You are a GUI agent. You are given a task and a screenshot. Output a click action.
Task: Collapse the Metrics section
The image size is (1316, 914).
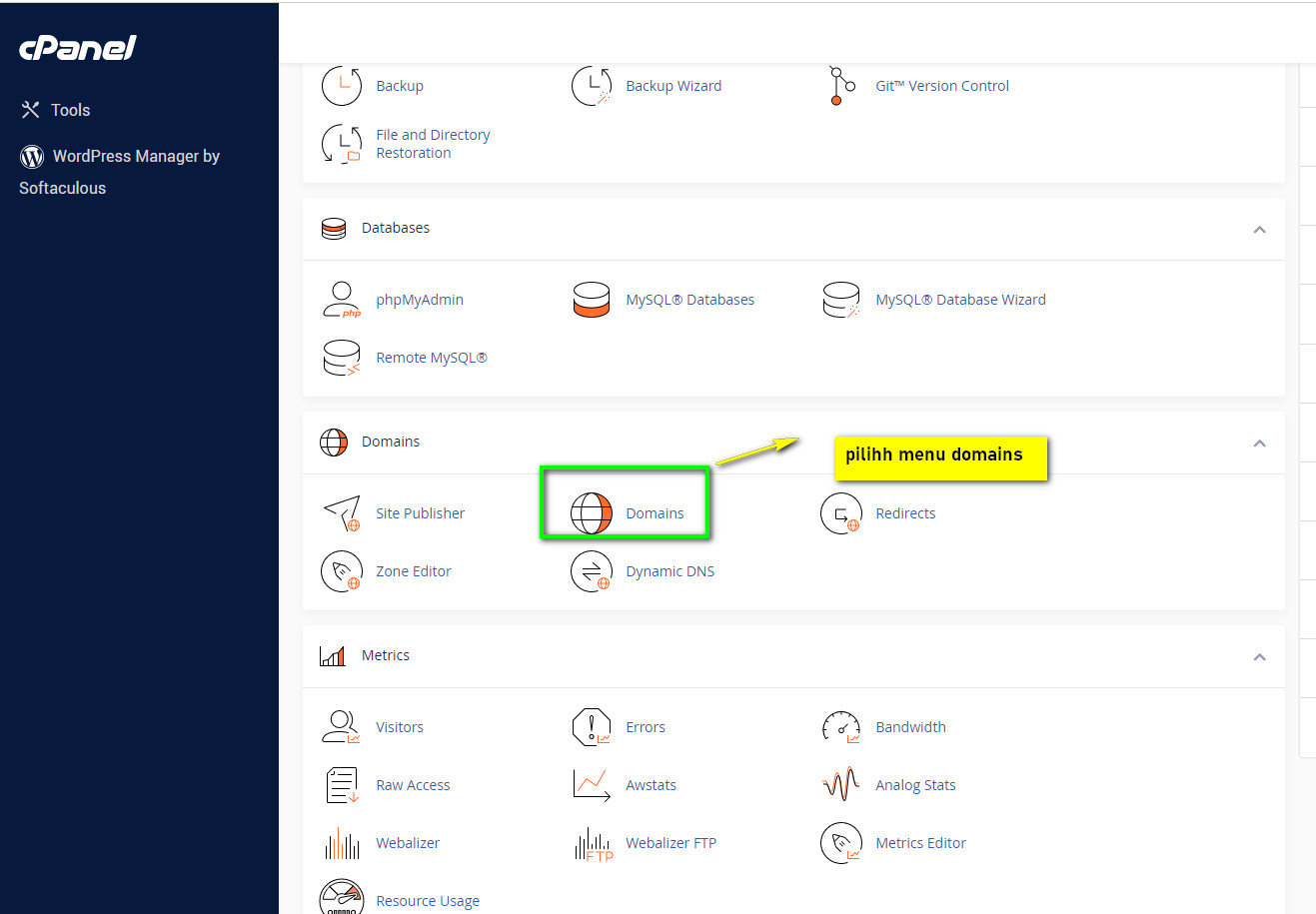1259,657
